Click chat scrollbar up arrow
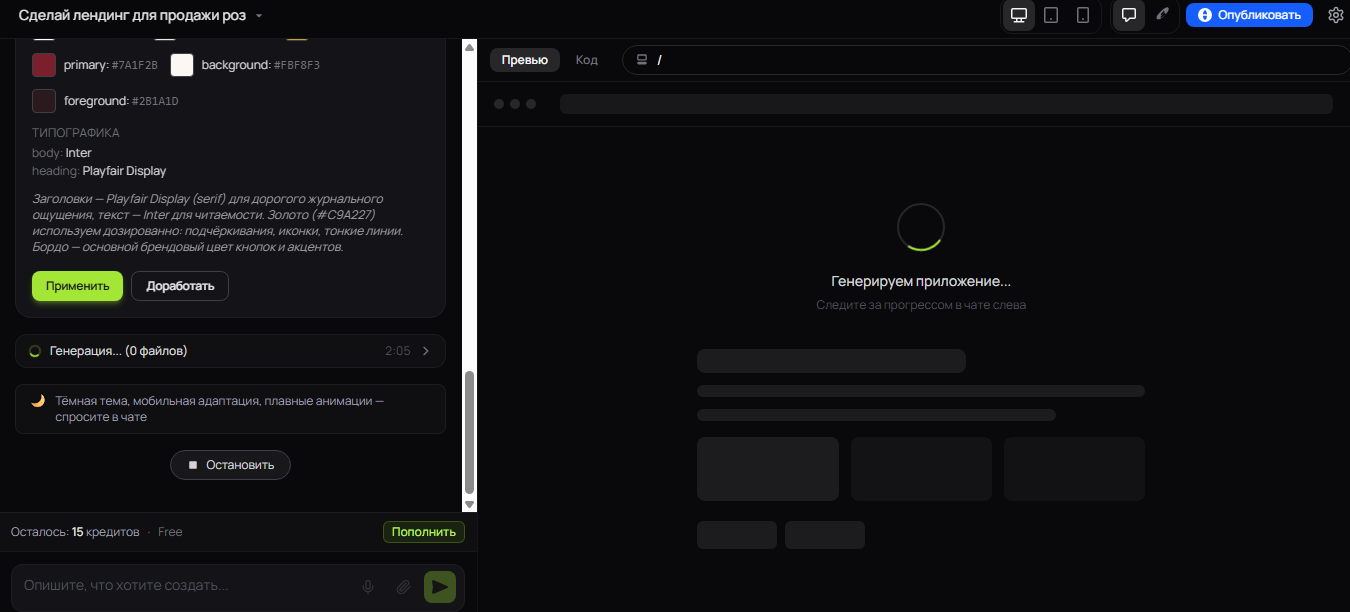 [470, 46]
